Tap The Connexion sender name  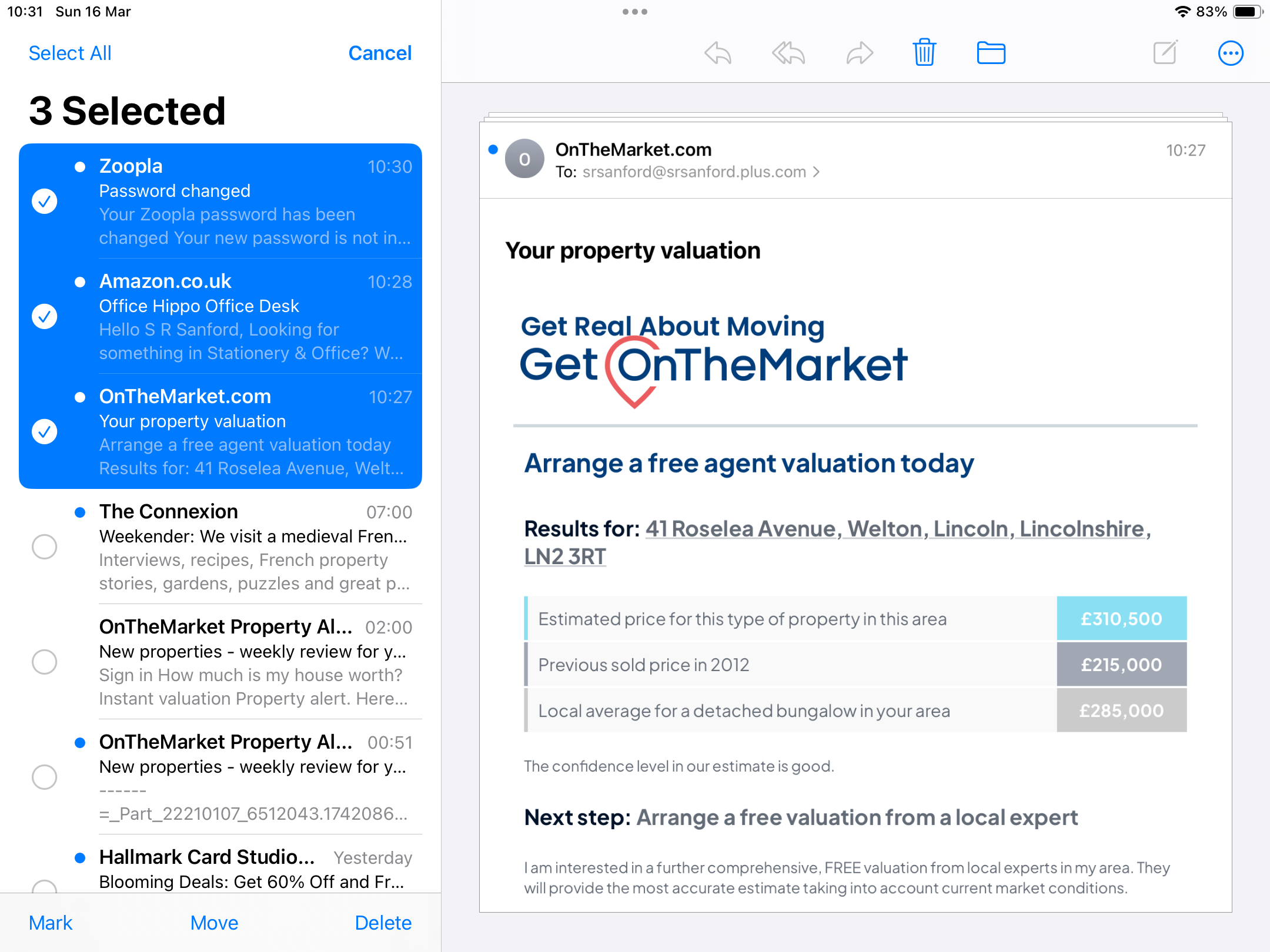(169, 511)
